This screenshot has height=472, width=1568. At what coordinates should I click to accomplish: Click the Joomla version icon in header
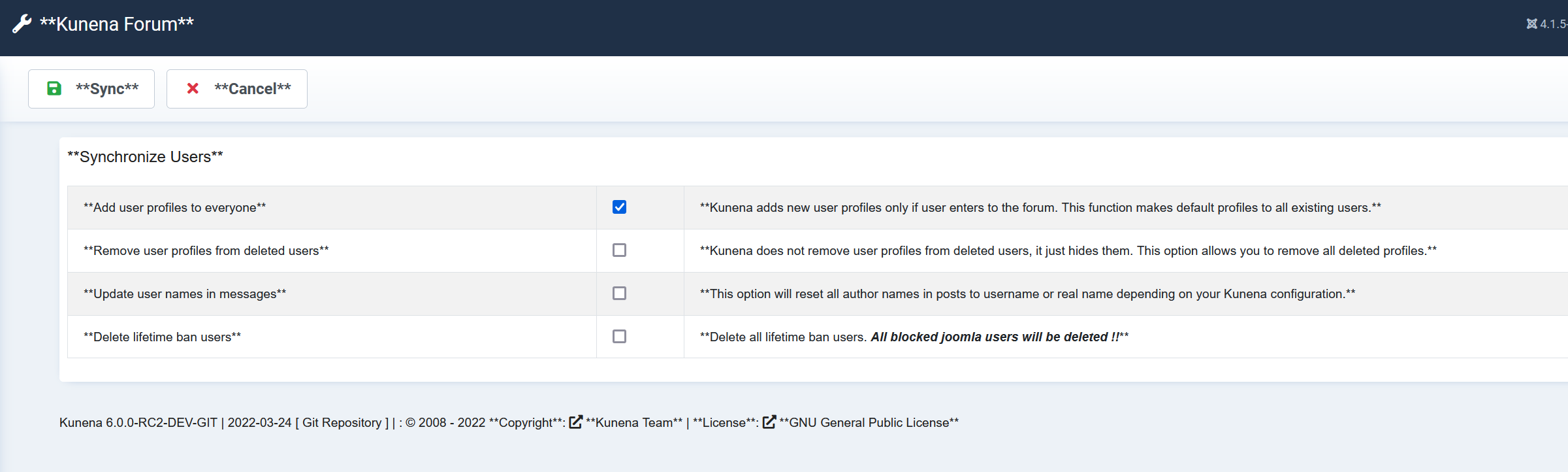(1531, 24)
